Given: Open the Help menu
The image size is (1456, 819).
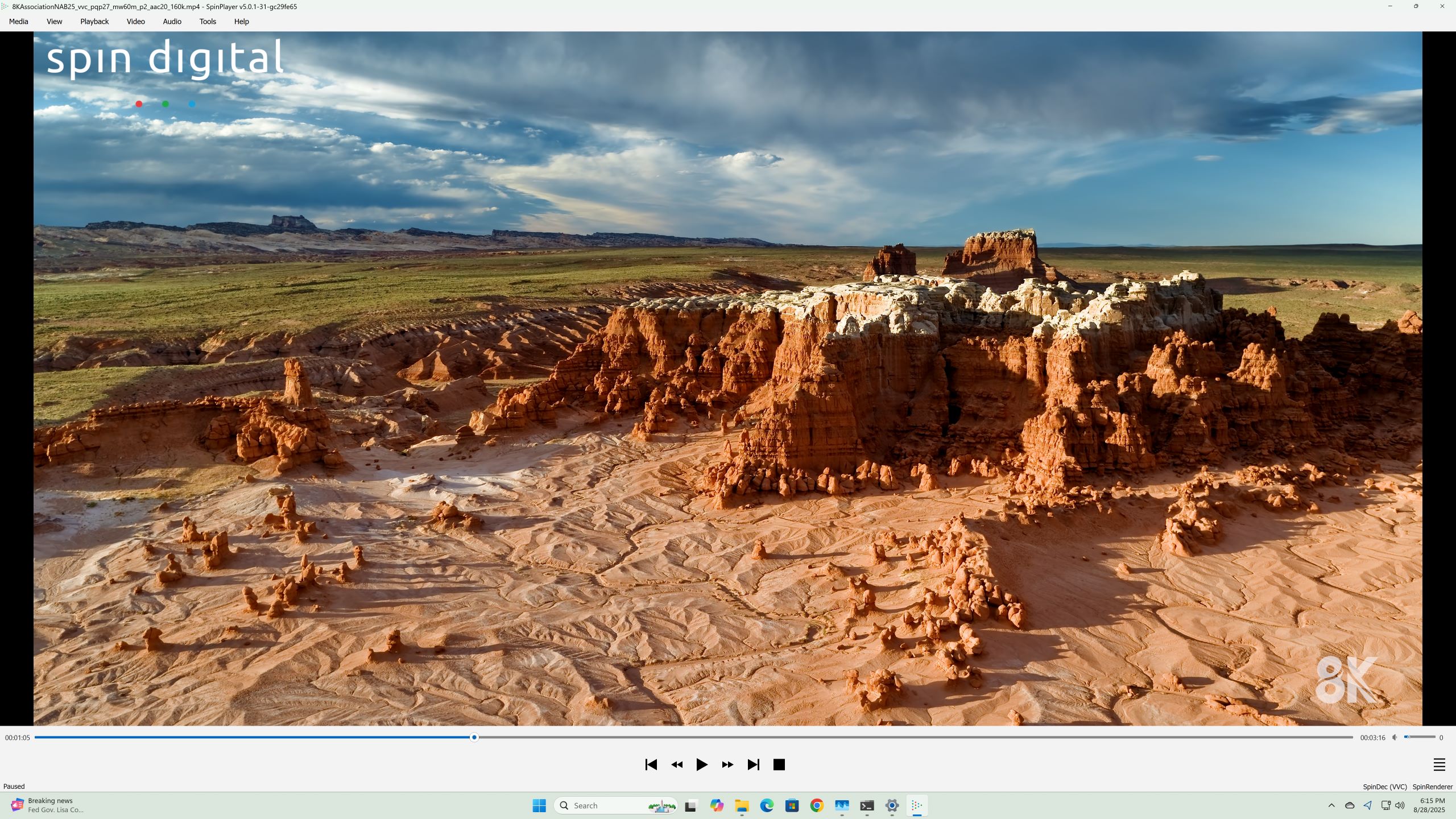Looking at the screenshot, I should (241, 22).
